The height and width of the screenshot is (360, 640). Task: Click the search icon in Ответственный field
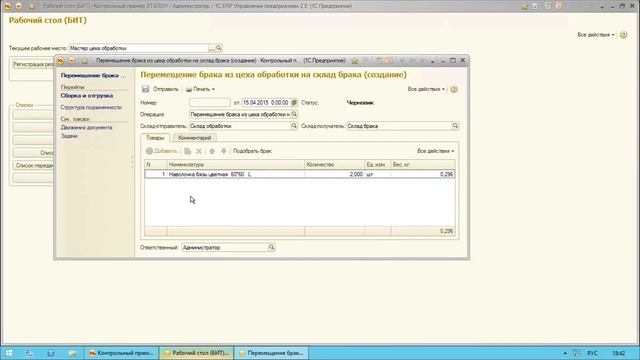coord(271,247)
